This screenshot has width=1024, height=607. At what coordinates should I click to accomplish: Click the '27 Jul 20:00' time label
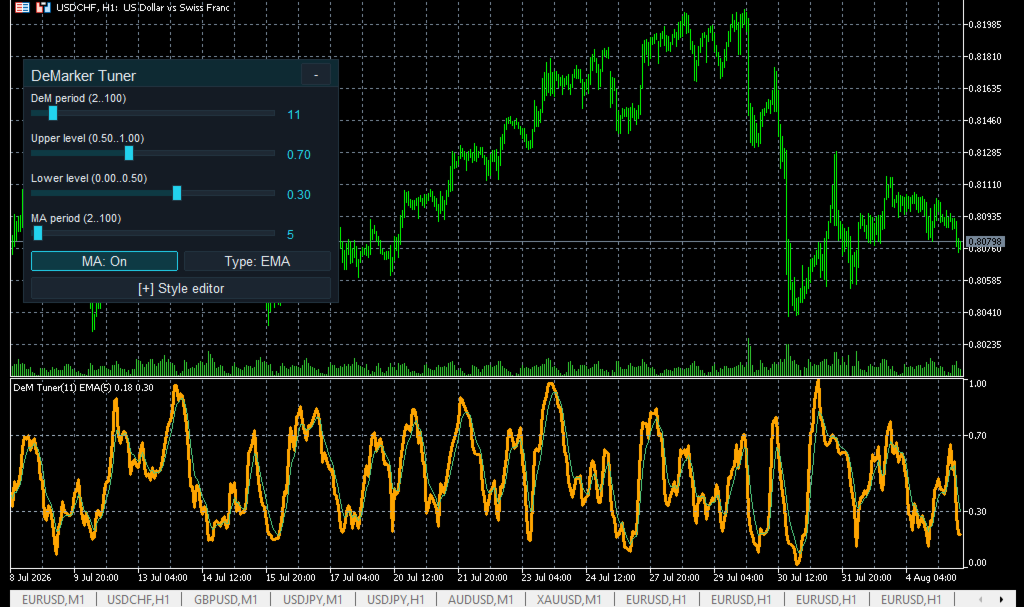coord(675,578)
